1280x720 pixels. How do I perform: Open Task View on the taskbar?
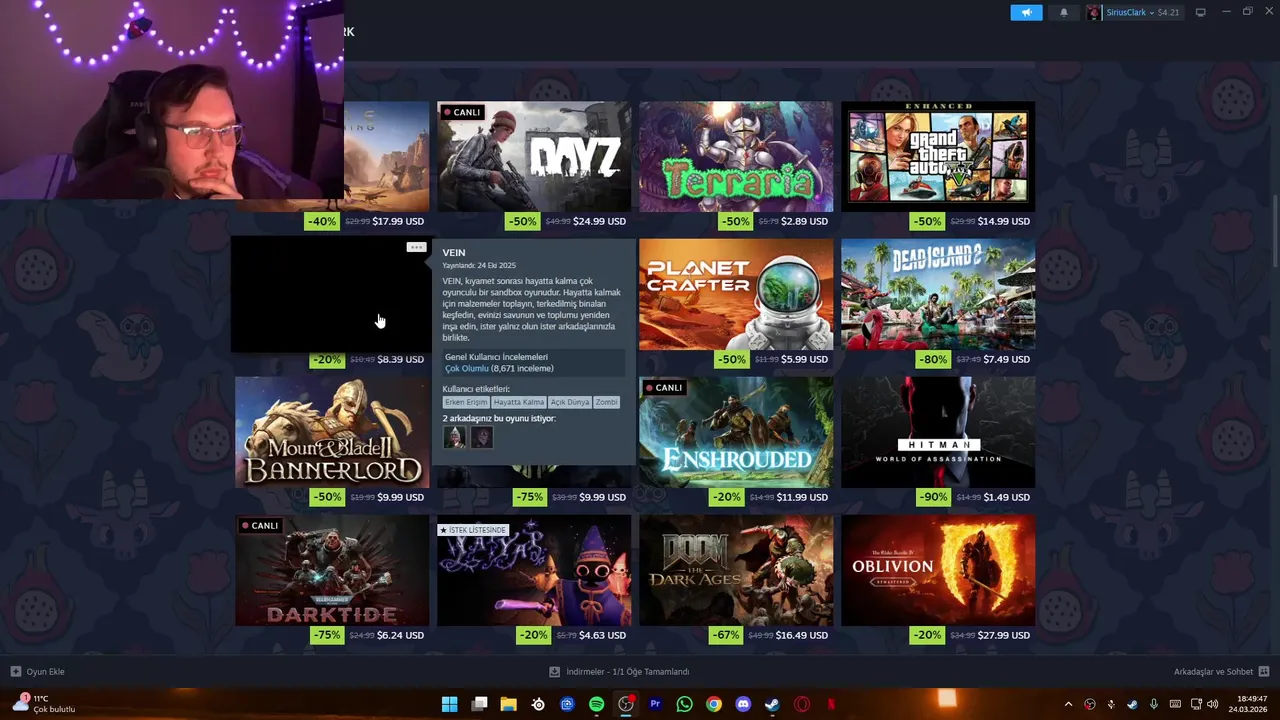(479, 704)
